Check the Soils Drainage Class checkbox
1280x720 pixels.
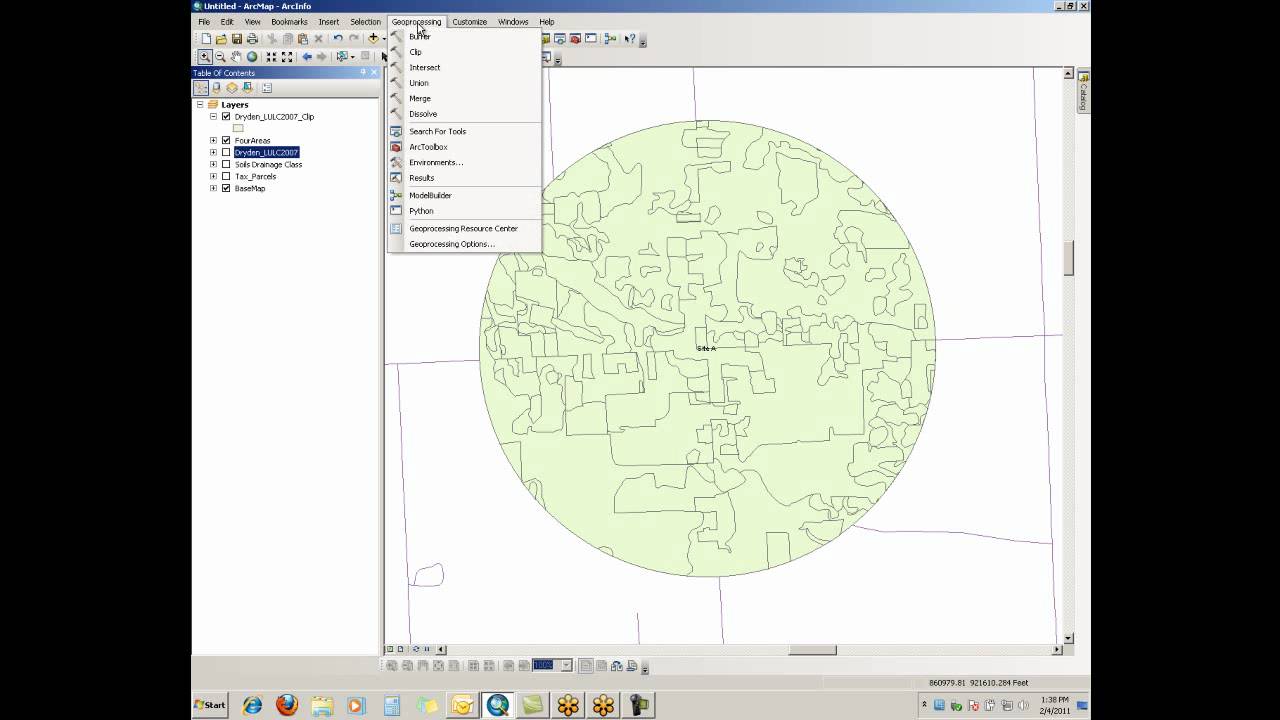pyautogui.click(x=226, y=164)
